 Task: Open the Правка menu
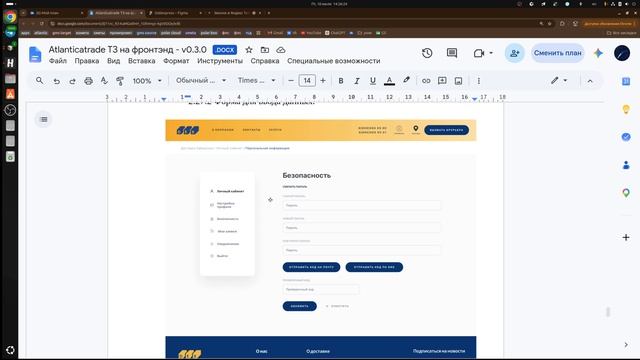87,61
